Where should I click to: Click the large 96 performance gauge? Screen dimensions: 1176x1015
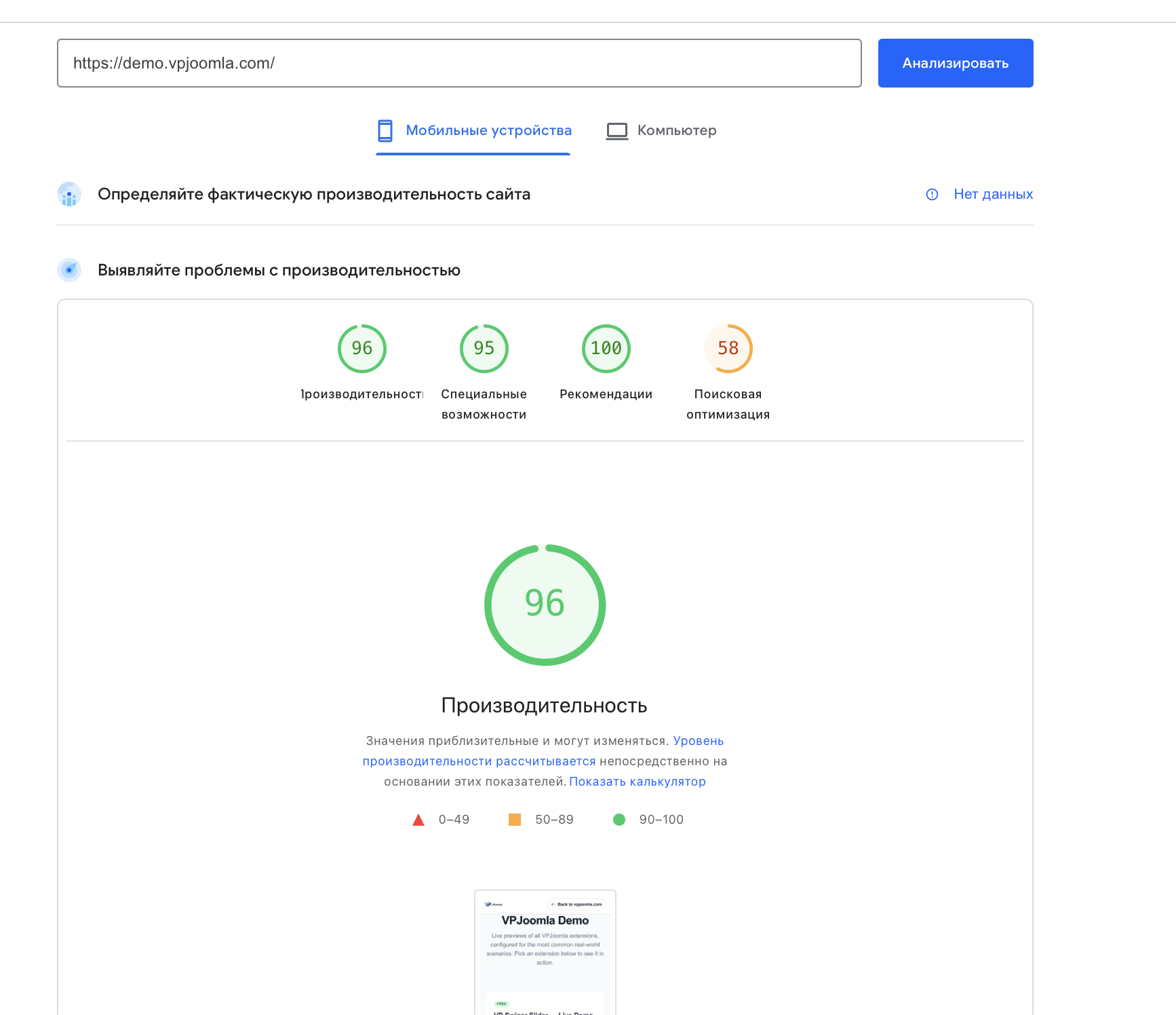545,605
